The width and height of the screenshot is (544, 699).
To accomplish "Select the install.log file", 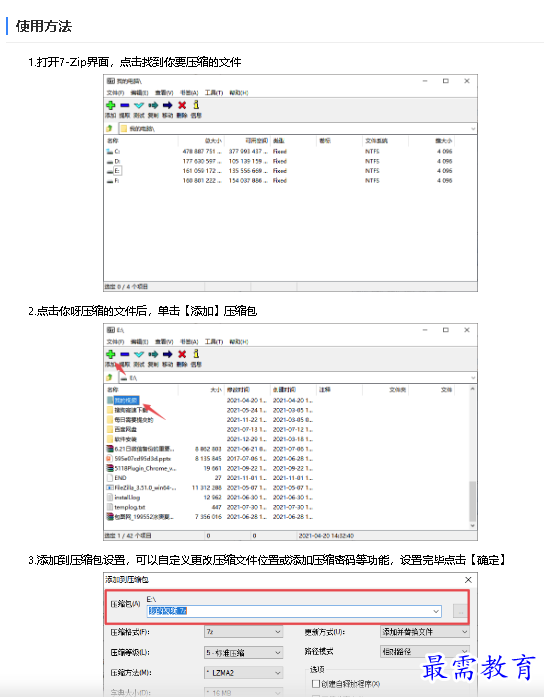I will 127,498.
